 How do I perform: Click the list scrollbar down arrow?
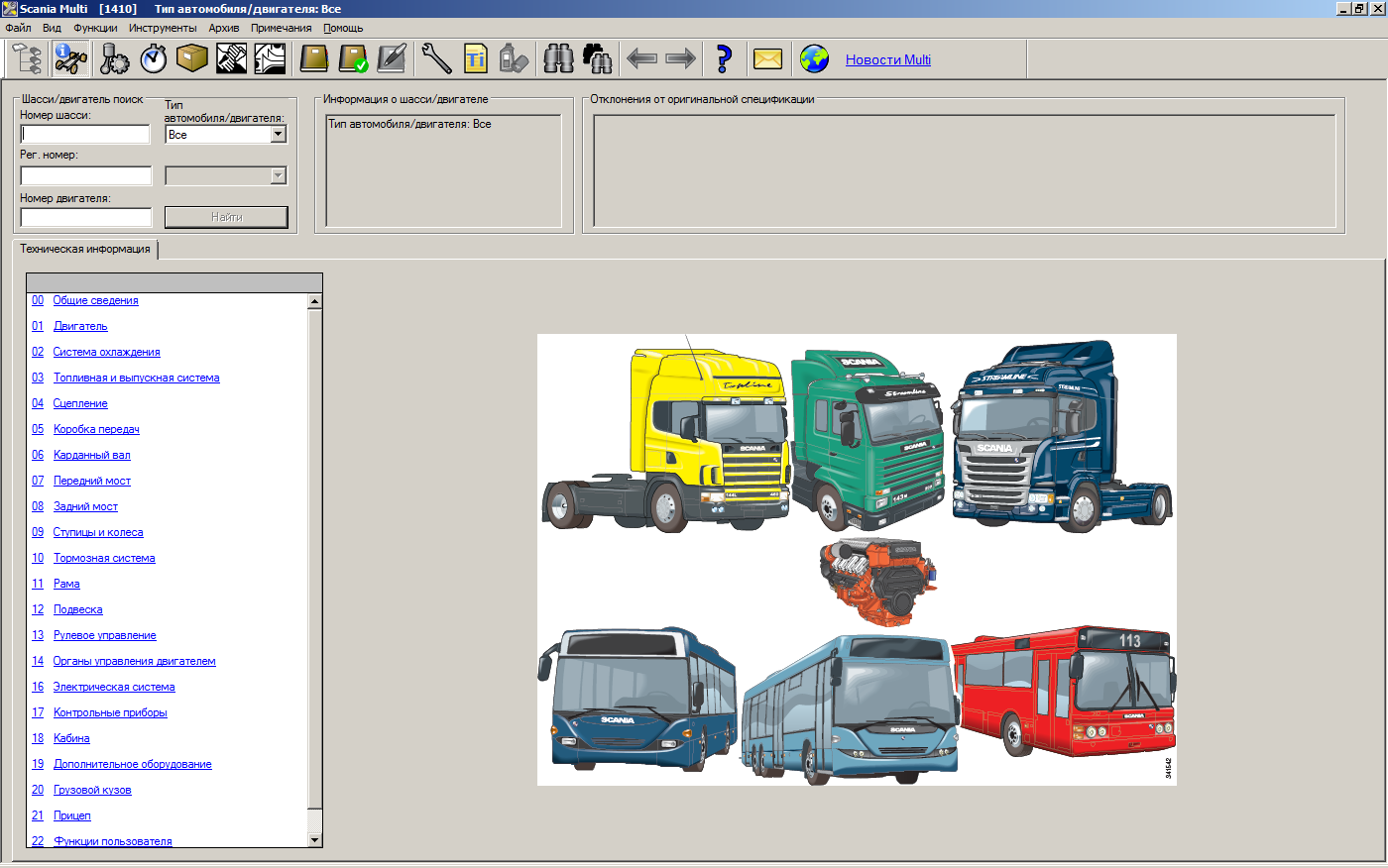(315, 840)
